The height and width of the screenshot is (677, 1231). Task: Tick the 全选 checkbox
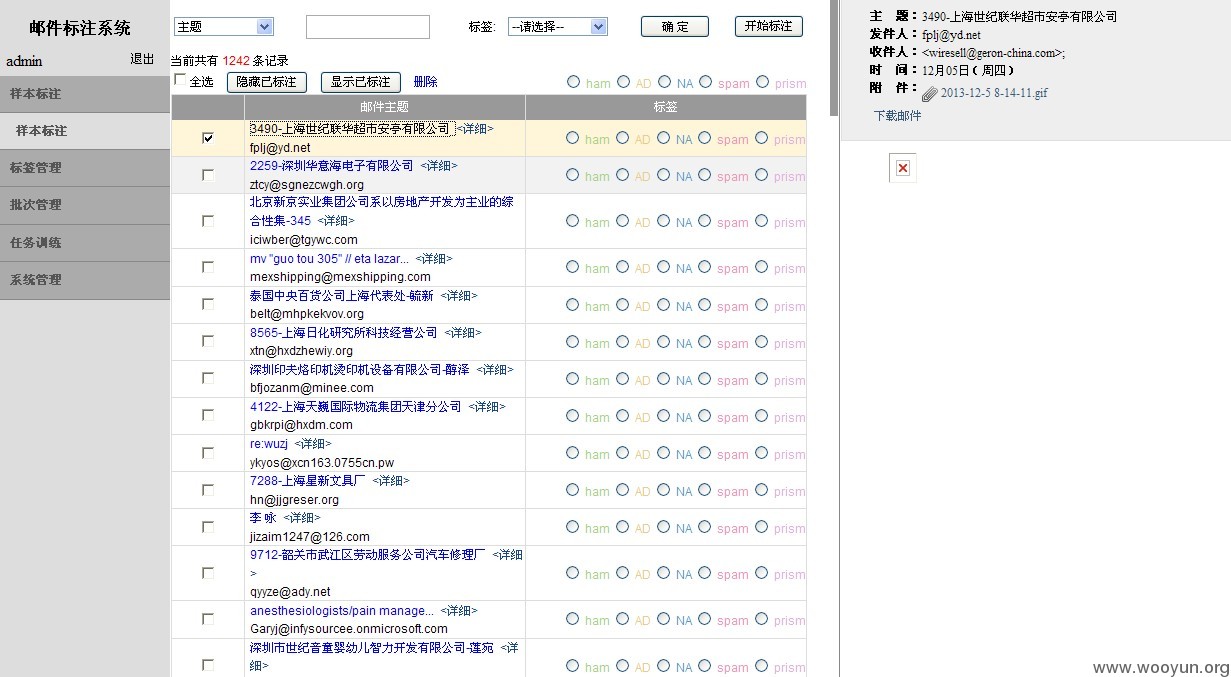(180, 79)
